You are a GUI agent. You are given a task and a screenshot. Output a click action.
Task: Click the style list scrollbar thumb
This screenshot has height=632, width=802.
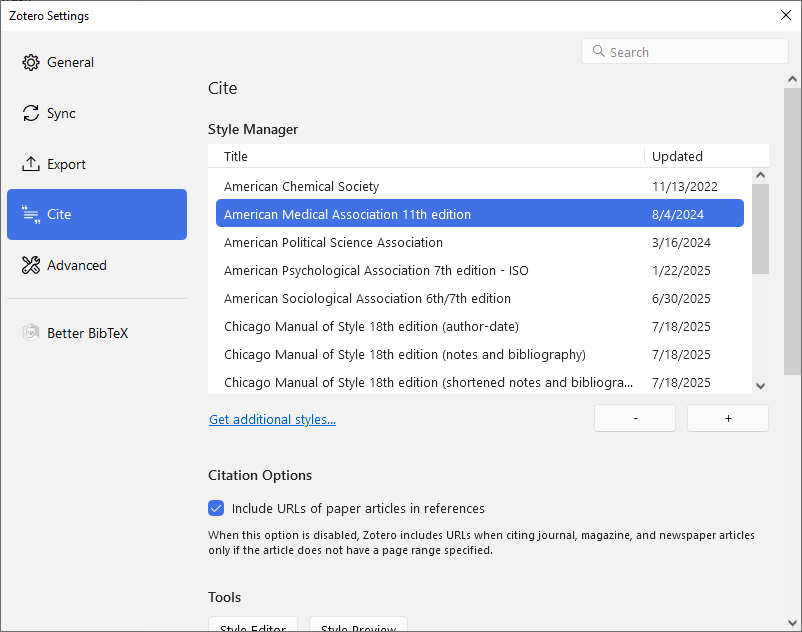point(761,229)
